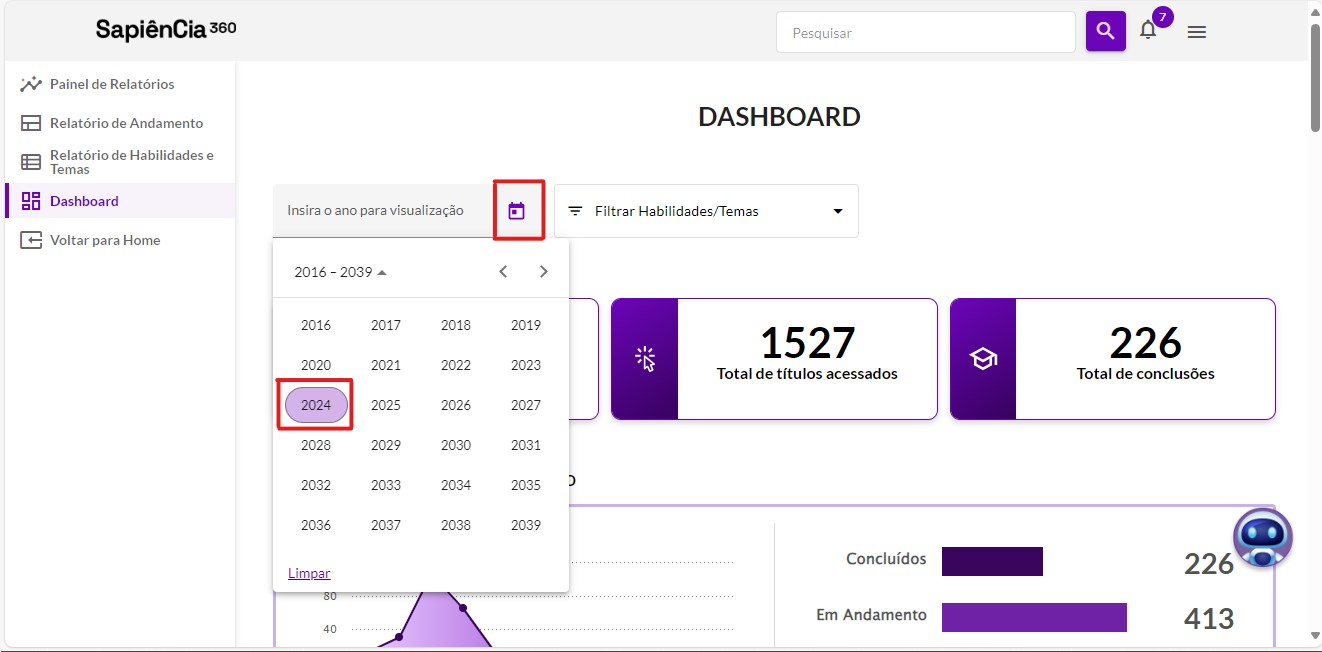Image resolution: width=1322 pixels, height=652 pixels.
Task: Choose year 2025 in the picker
Action: pos(386,405)
